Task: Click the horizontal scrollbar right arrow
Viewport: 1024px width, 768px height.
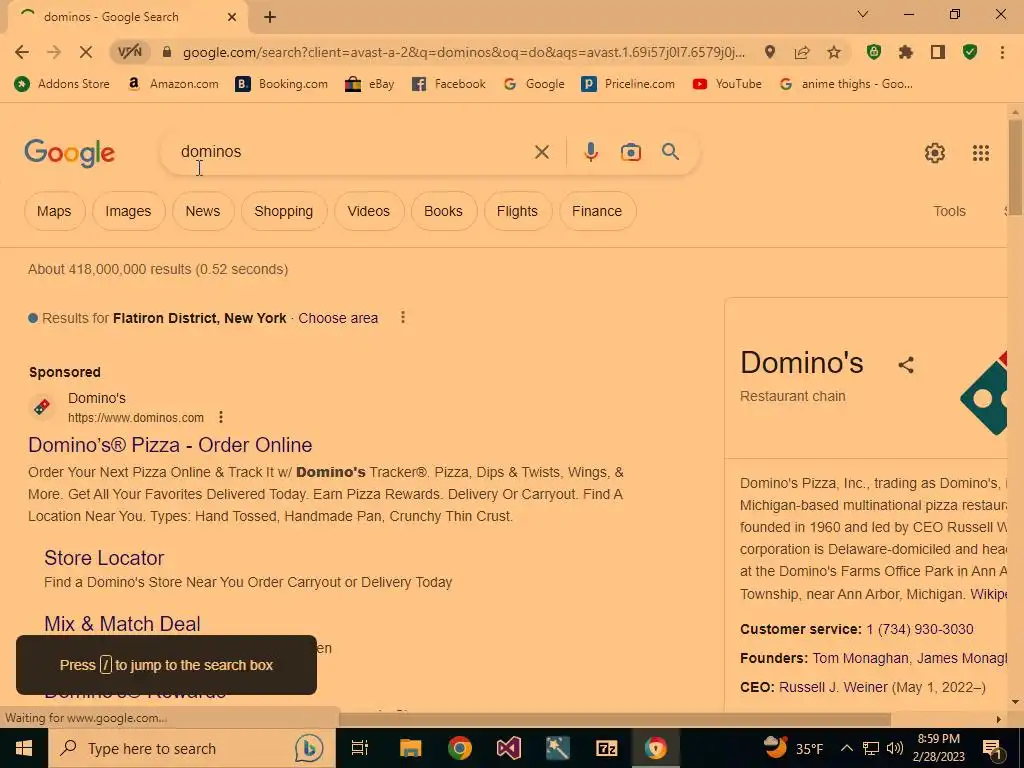Action: [998, 719]
